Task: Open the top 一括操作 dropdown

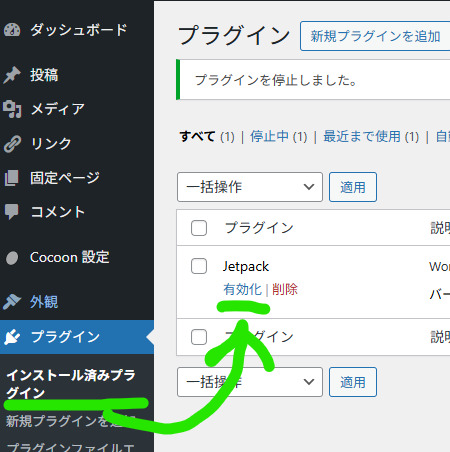Action: point(250,187)
